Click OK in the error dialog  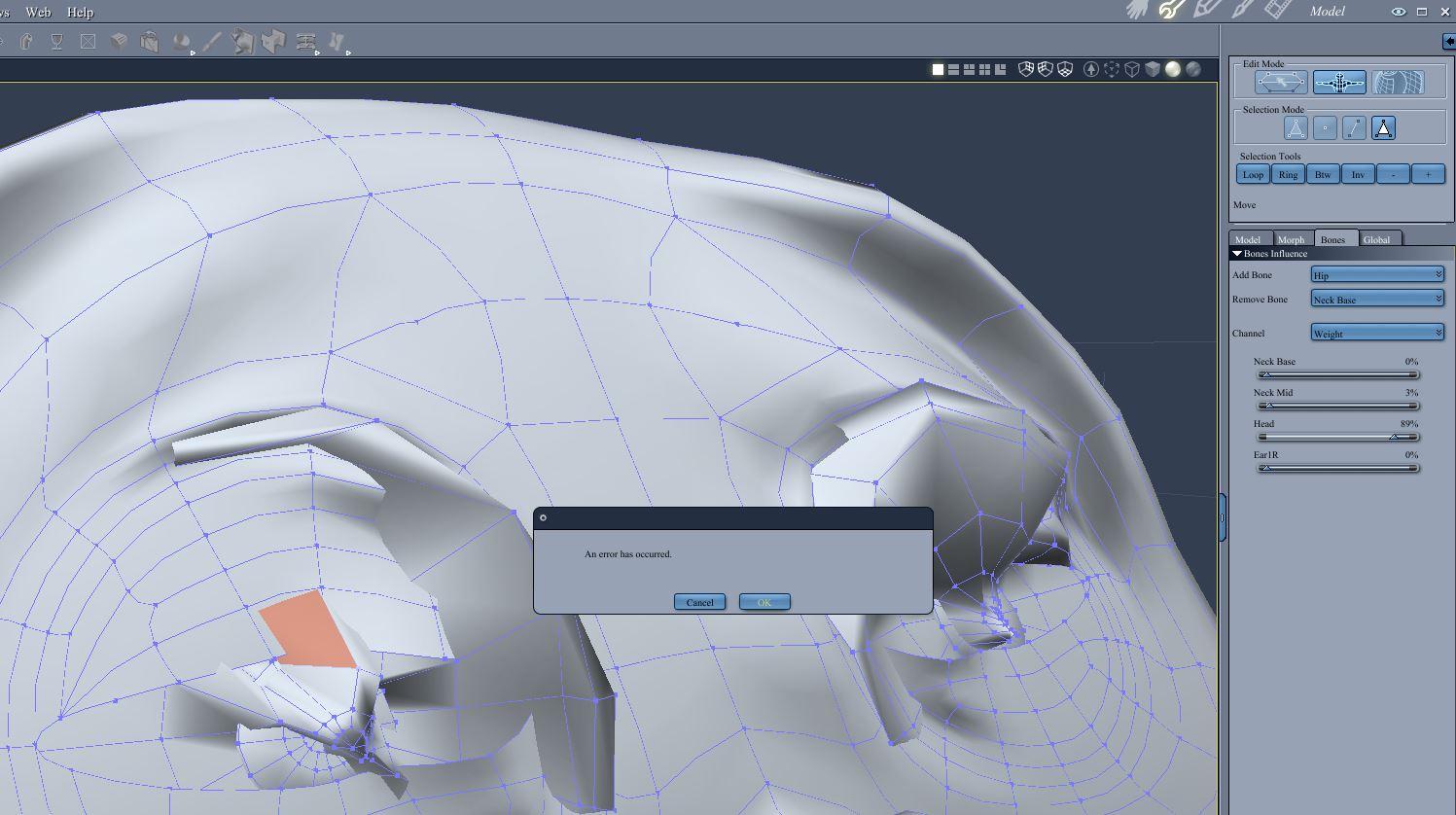click(x=764, y=602)
